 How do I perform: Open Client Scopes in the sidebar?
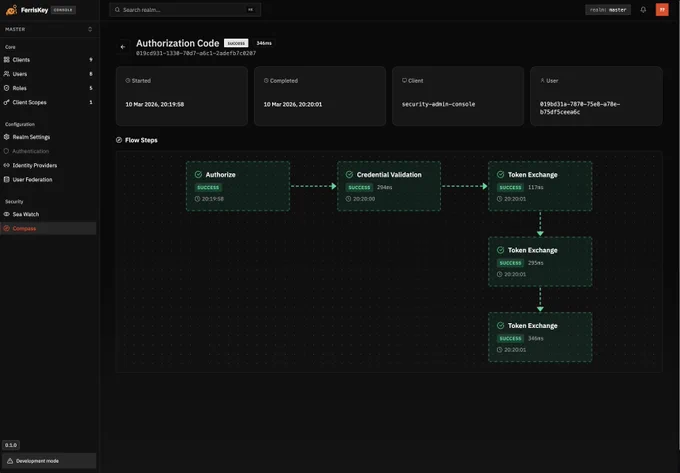point(48,102)
